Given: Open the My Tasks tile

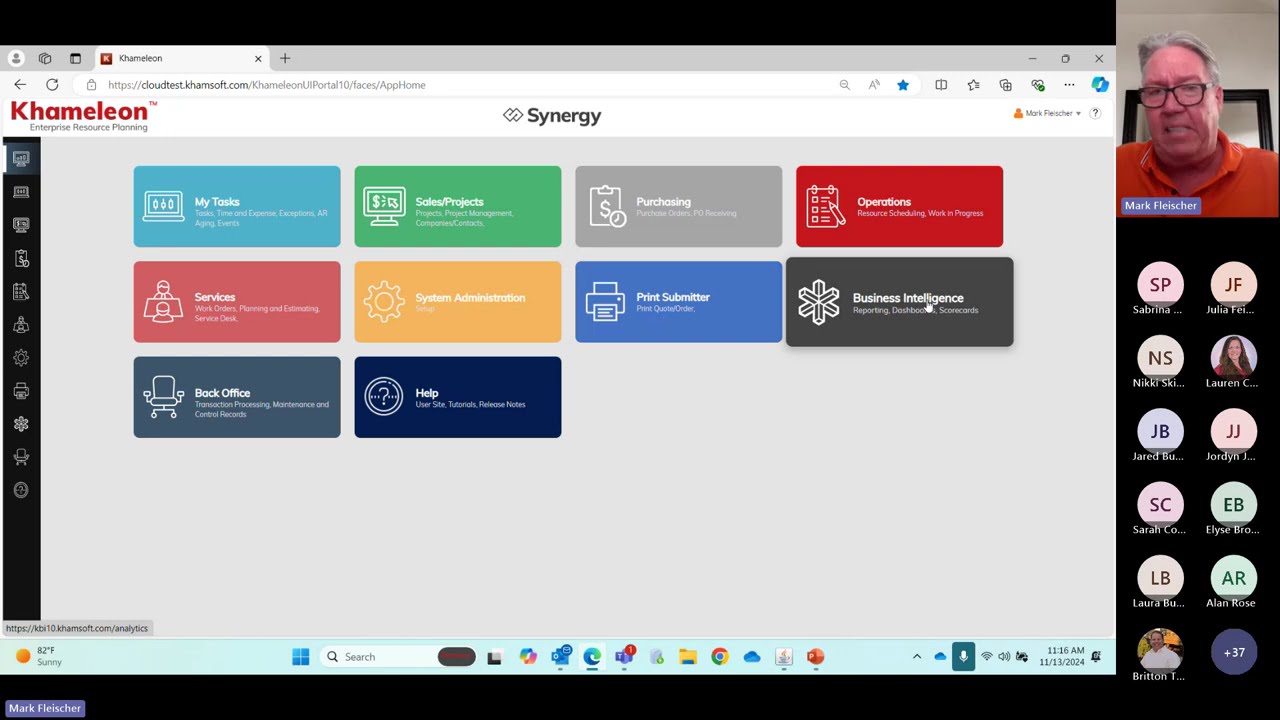Looking at the screenshot, I should 237,206.
